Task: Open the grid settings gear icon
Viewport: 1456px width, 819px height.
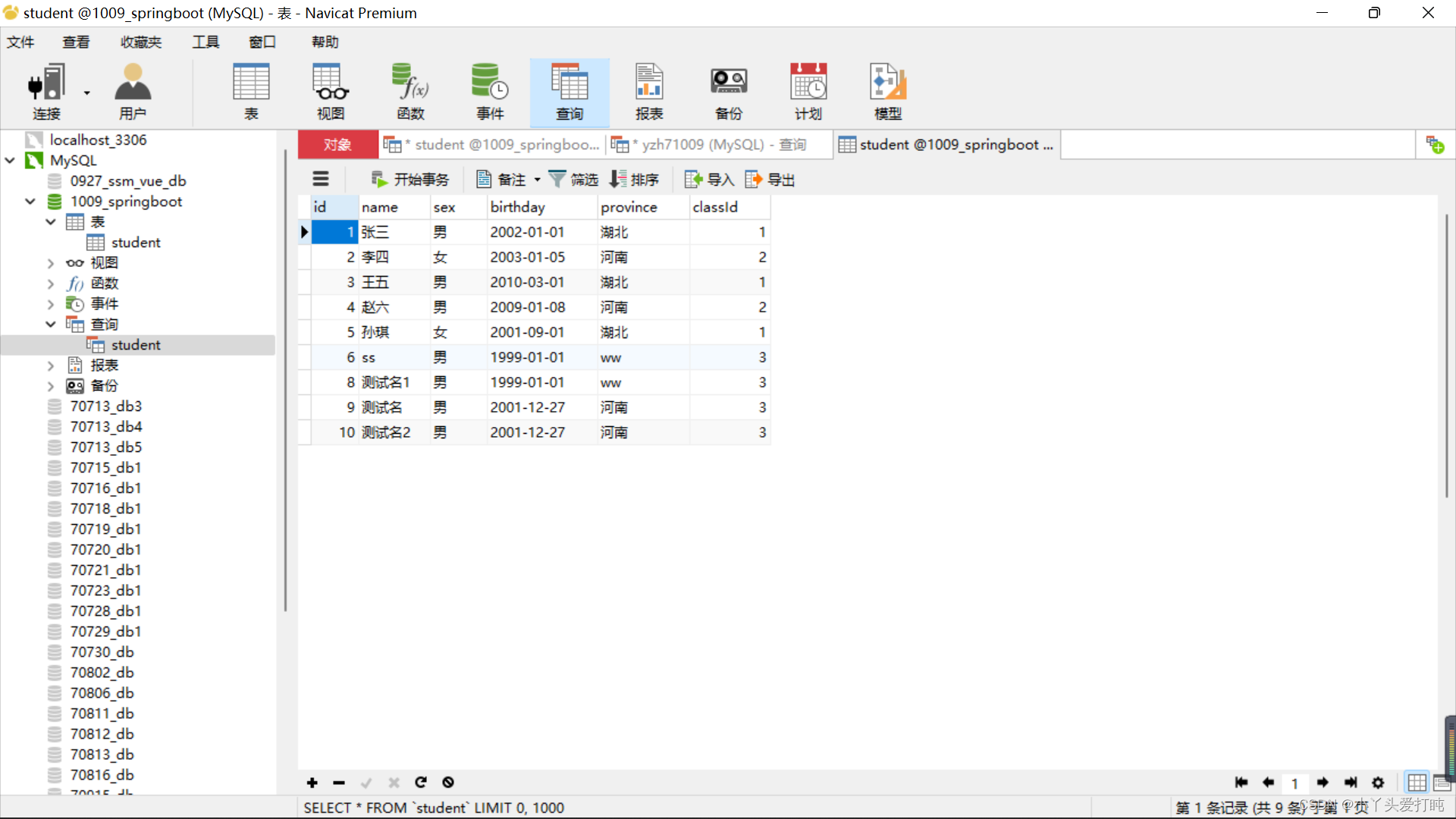Action: pyautogui.click(x=1378, y=783)
